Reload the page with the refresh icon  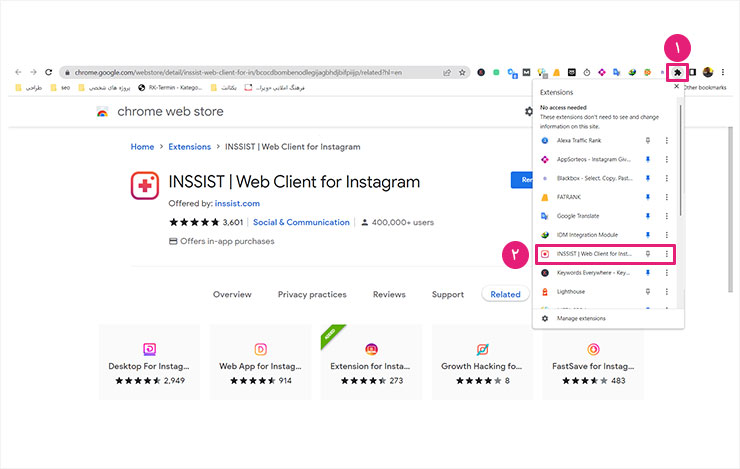click(49, 72)
